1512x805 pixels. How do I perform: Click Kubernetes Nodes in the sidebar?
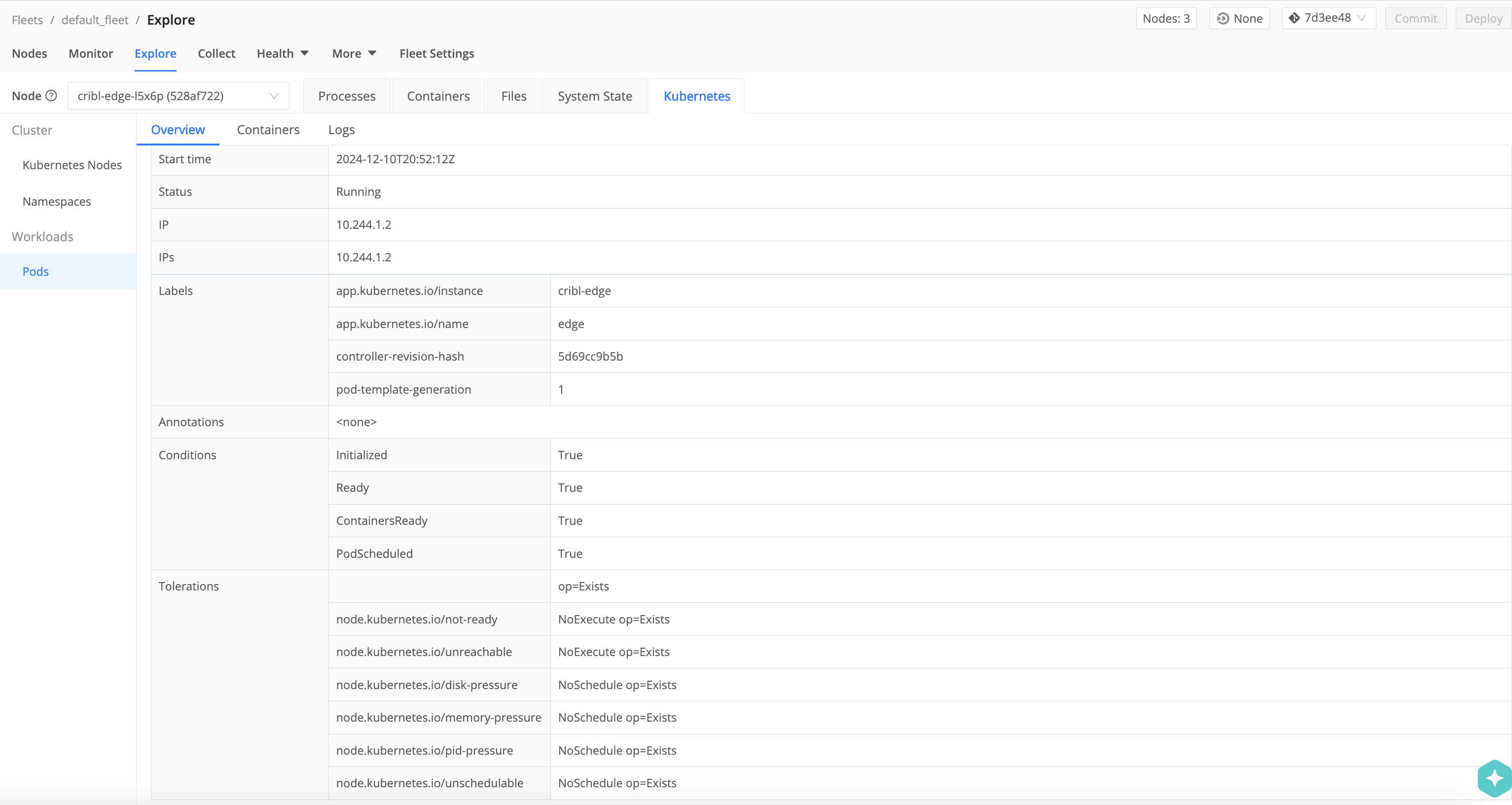(72, 164)
